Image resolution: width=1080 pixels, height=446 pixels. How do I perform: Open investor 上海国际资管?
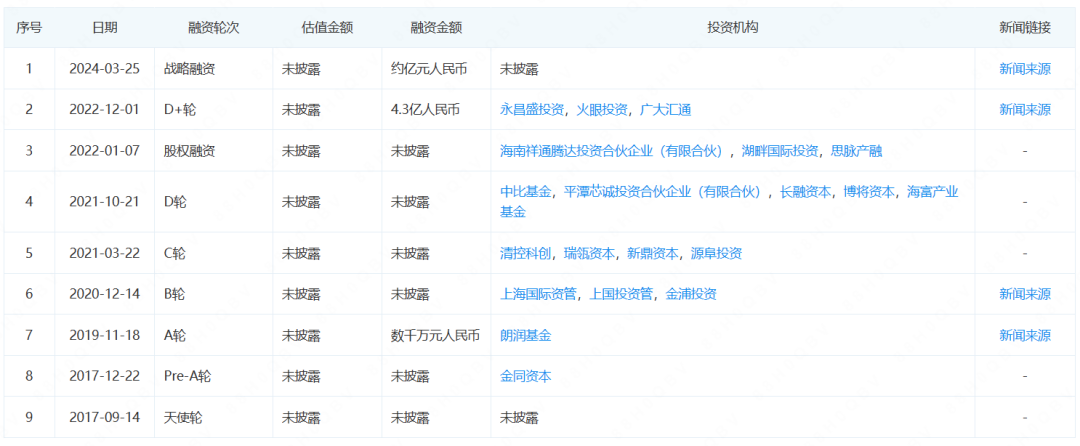(539, 294)
